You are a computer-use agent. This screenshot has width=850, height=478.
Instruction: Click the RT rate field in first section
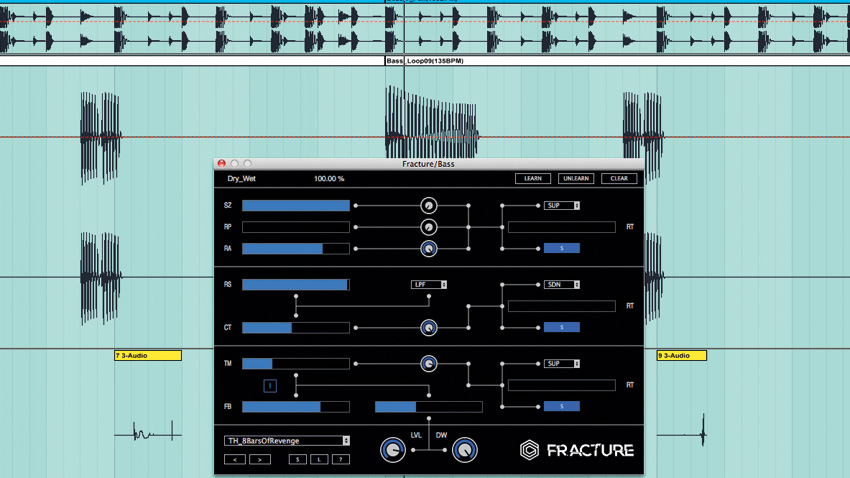(x=562, y=227)
